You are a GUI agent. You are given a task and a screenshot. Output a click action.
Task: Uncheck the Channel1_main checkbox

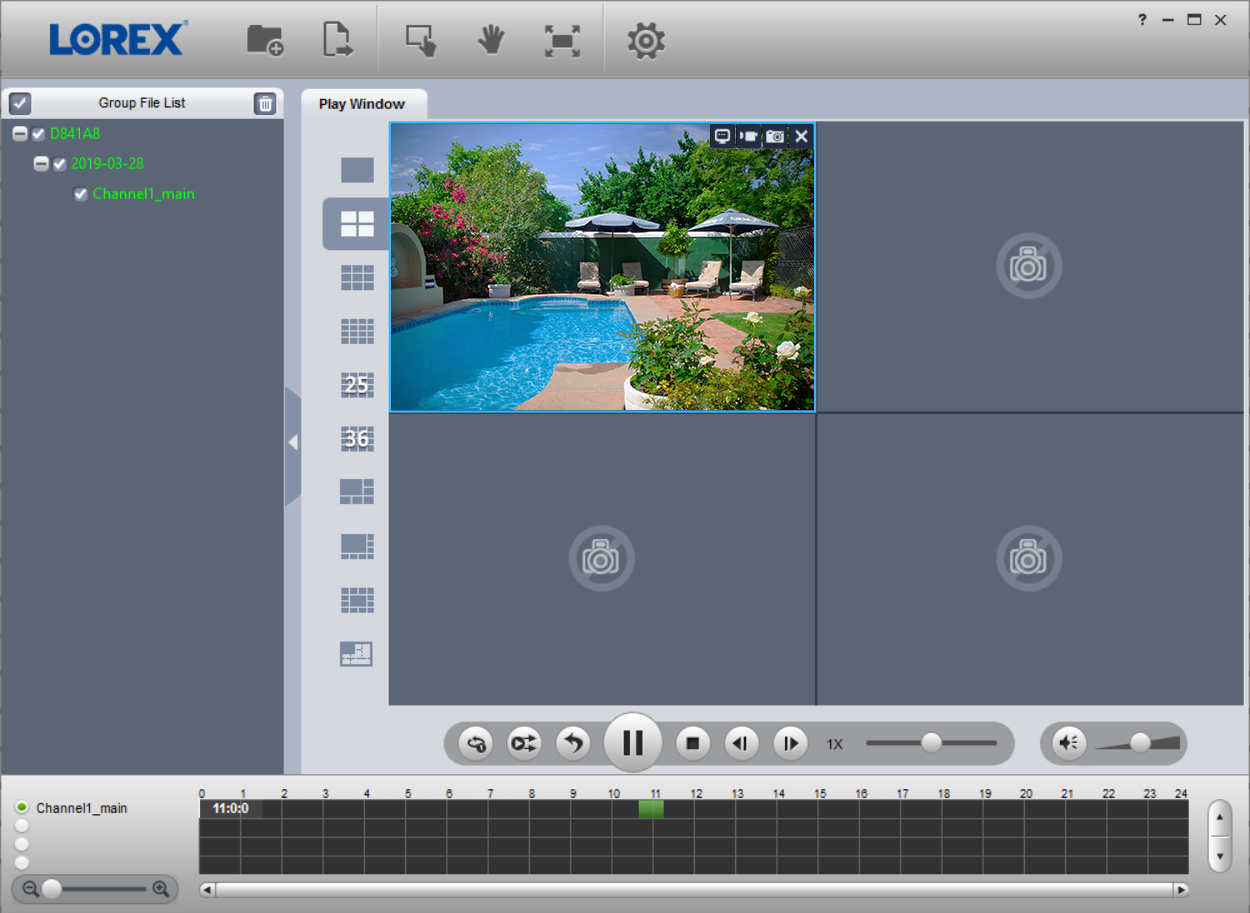pos(81,194)
